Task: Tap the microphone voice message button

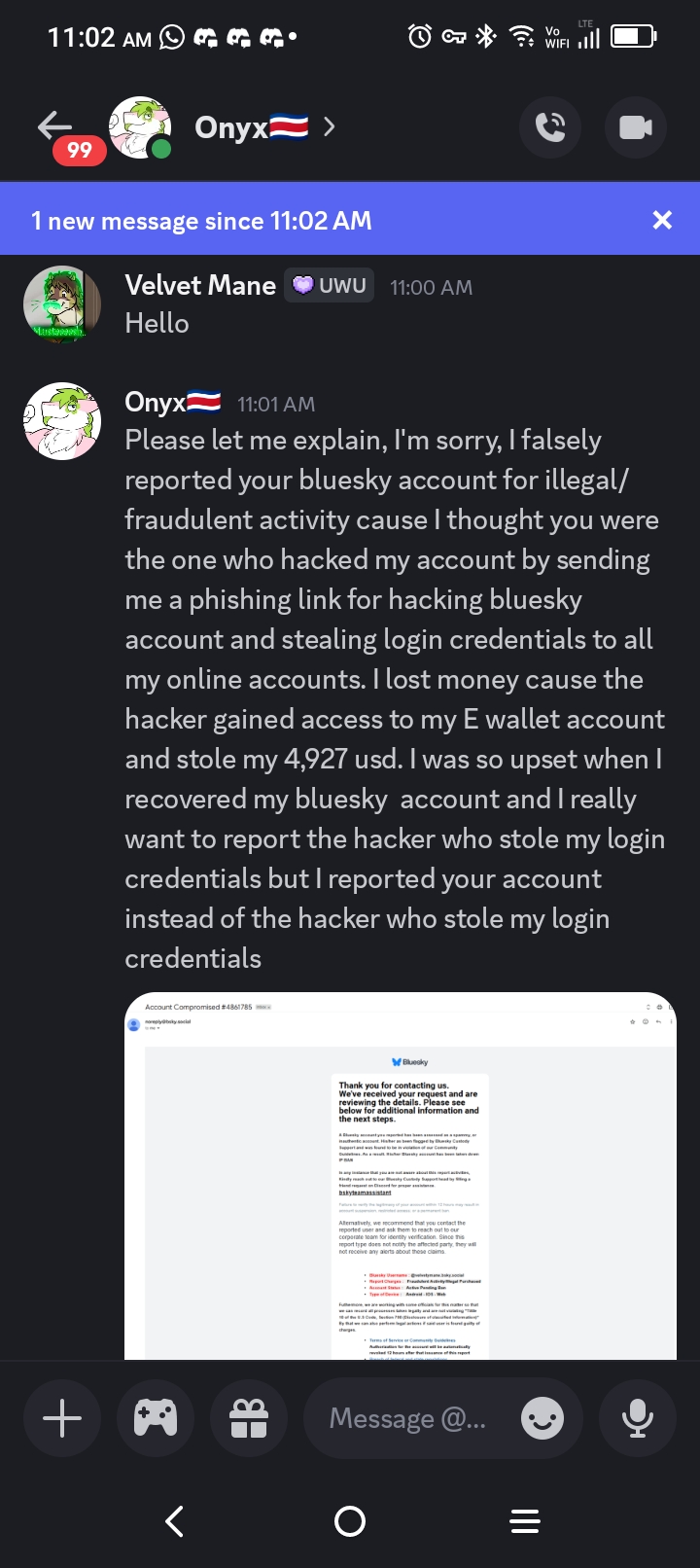Action: pyautogui.click(x=638, y=1418)
